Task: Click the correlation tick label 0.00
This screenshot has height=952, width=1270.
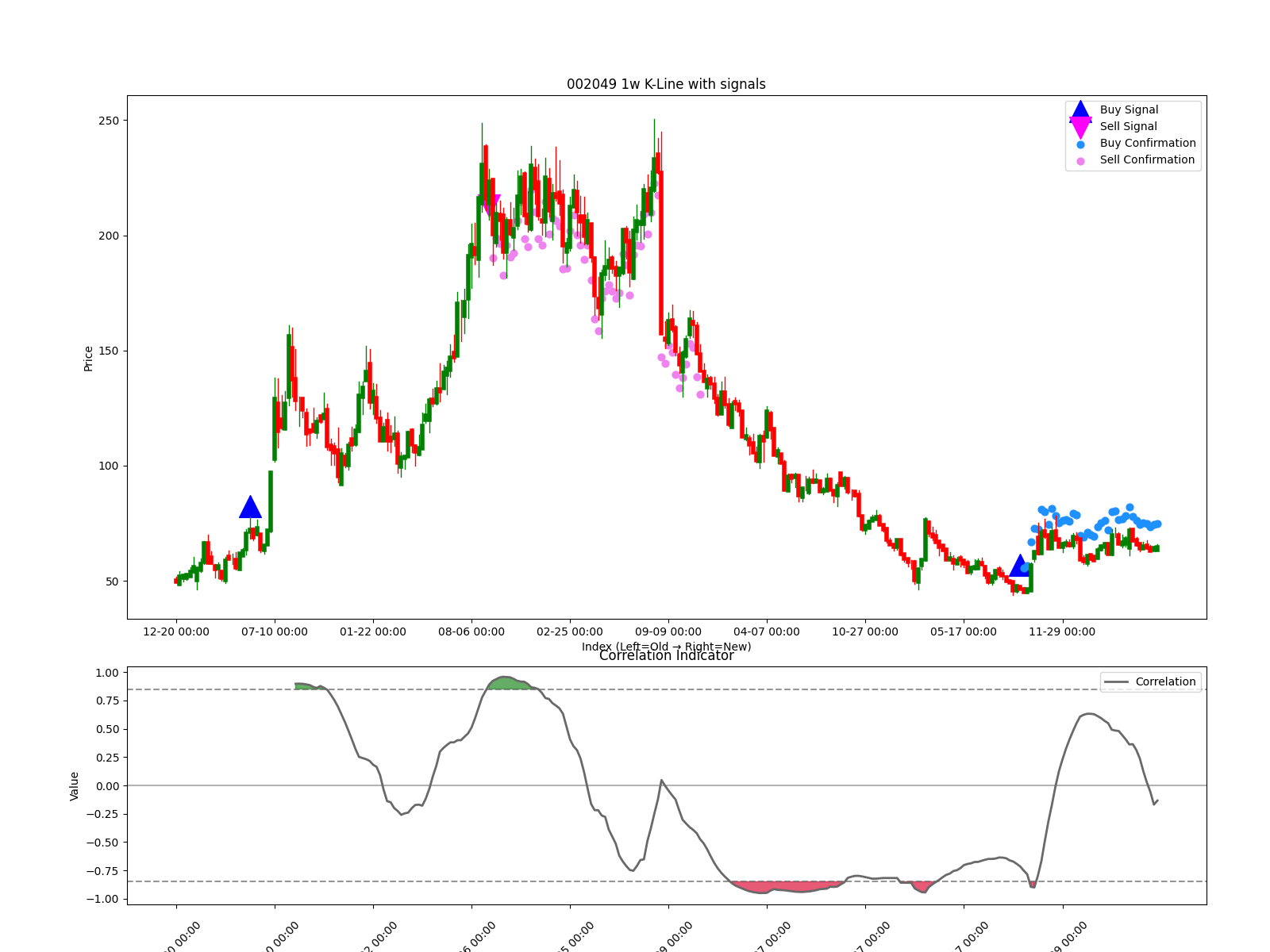Action: (x=106, y=786)
